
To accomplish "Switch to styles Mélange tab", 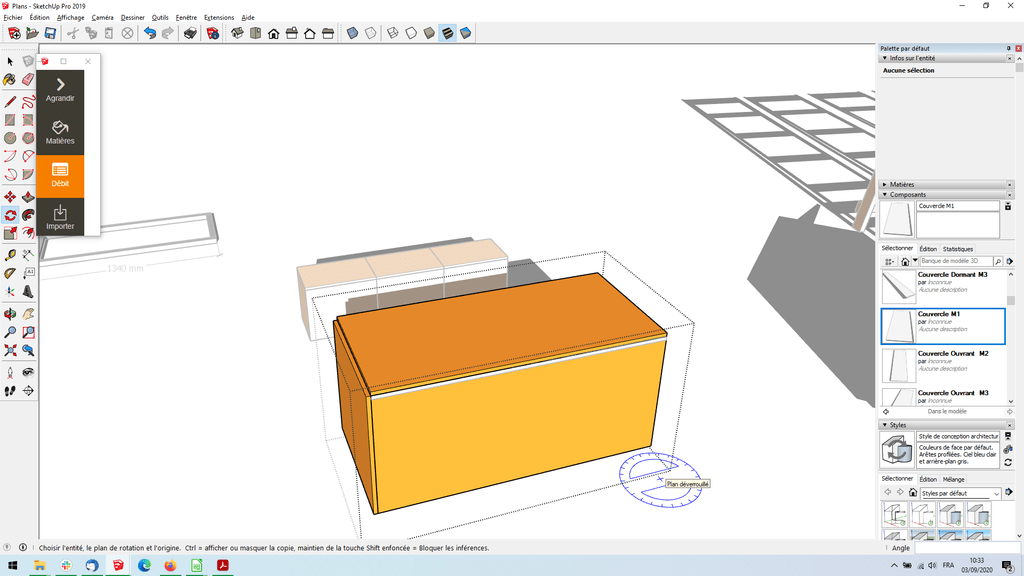I will point(953,479).
